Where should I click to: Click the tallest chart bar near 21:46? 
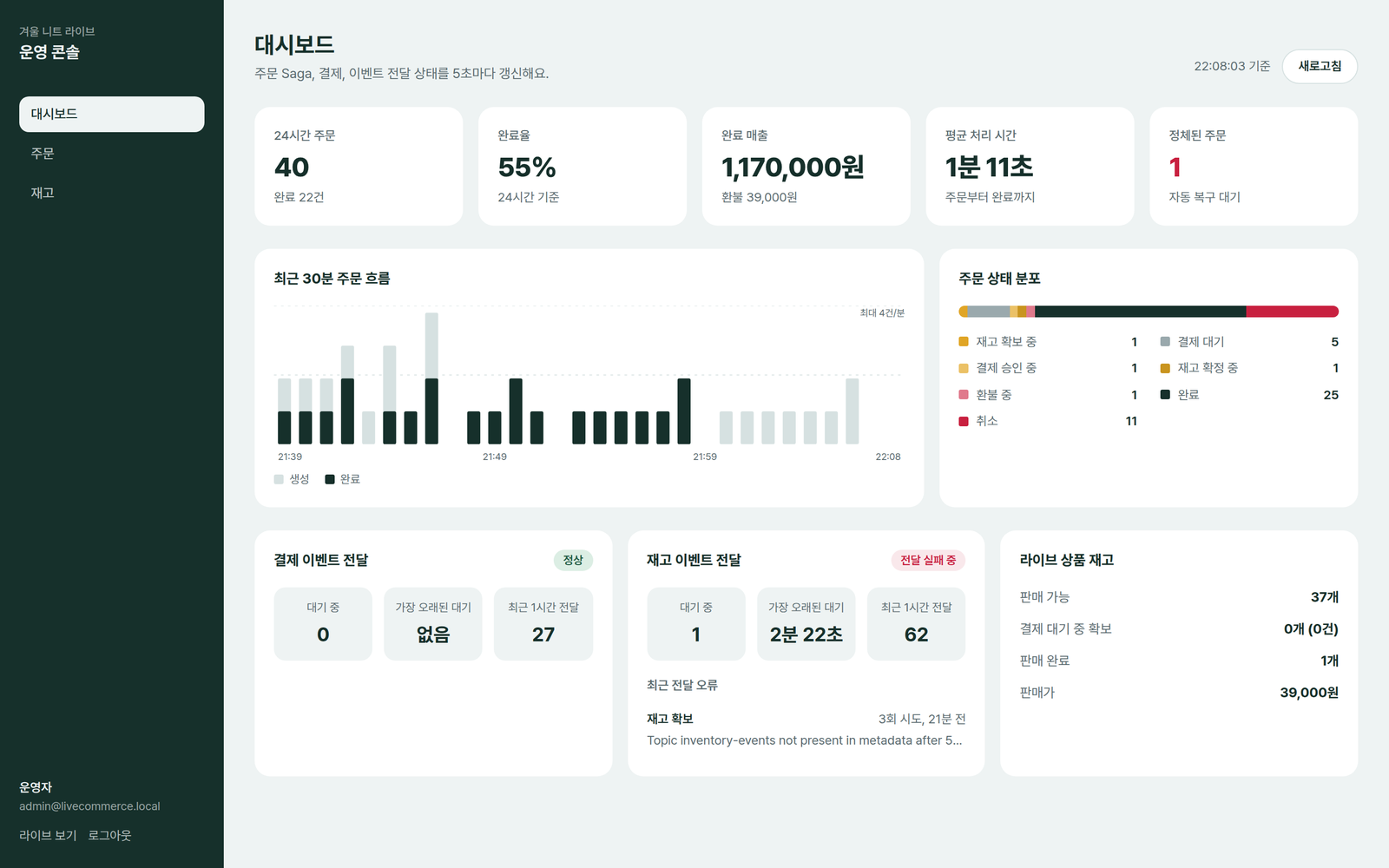tap(431, 378)
